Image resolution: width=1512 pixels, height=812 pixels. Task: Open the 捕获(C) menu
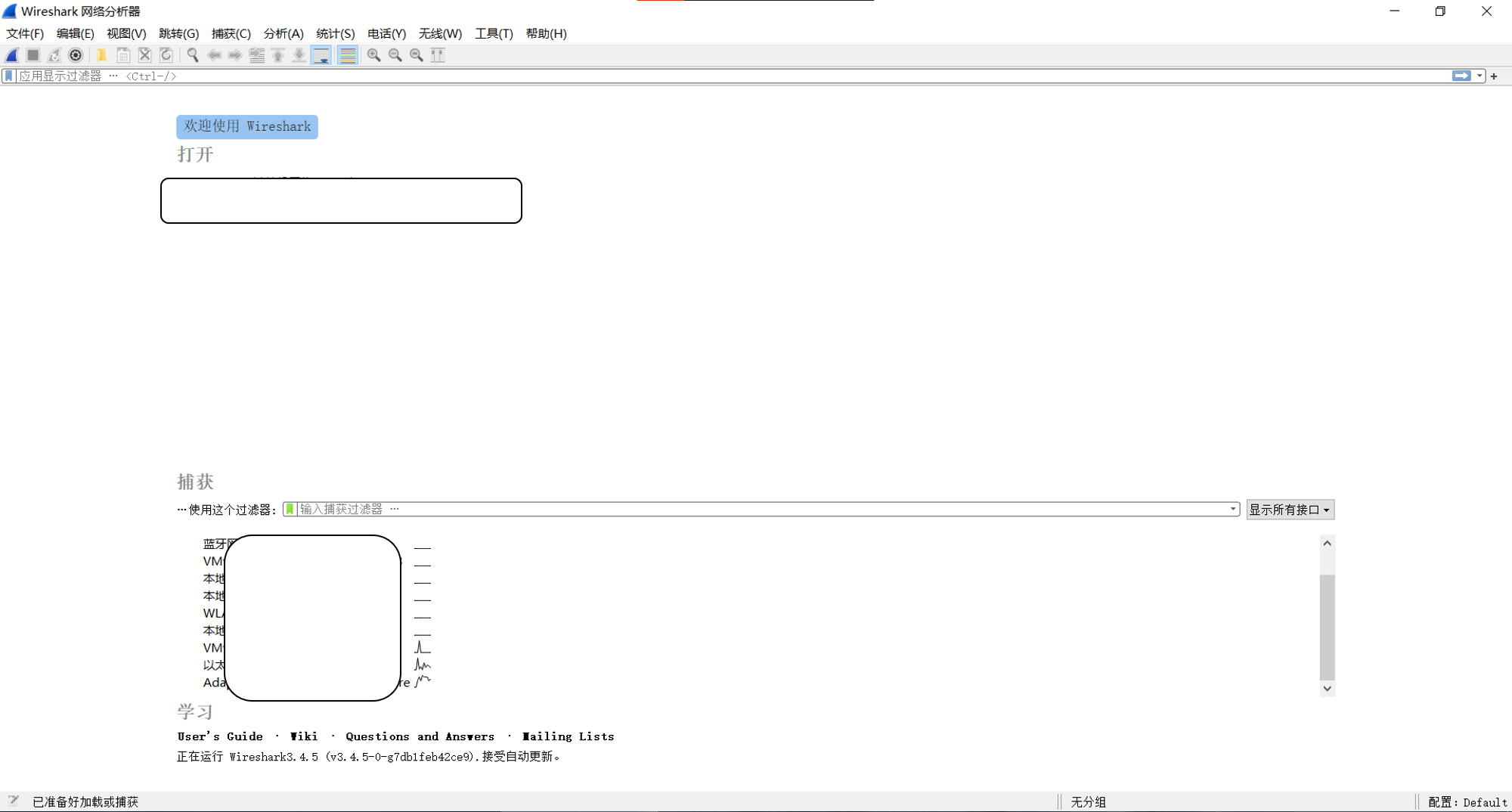[x=231, y=33]
